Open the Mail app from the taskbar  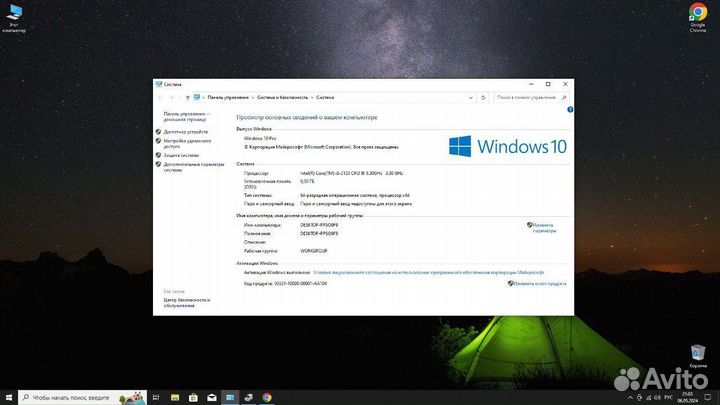[212, 398]
